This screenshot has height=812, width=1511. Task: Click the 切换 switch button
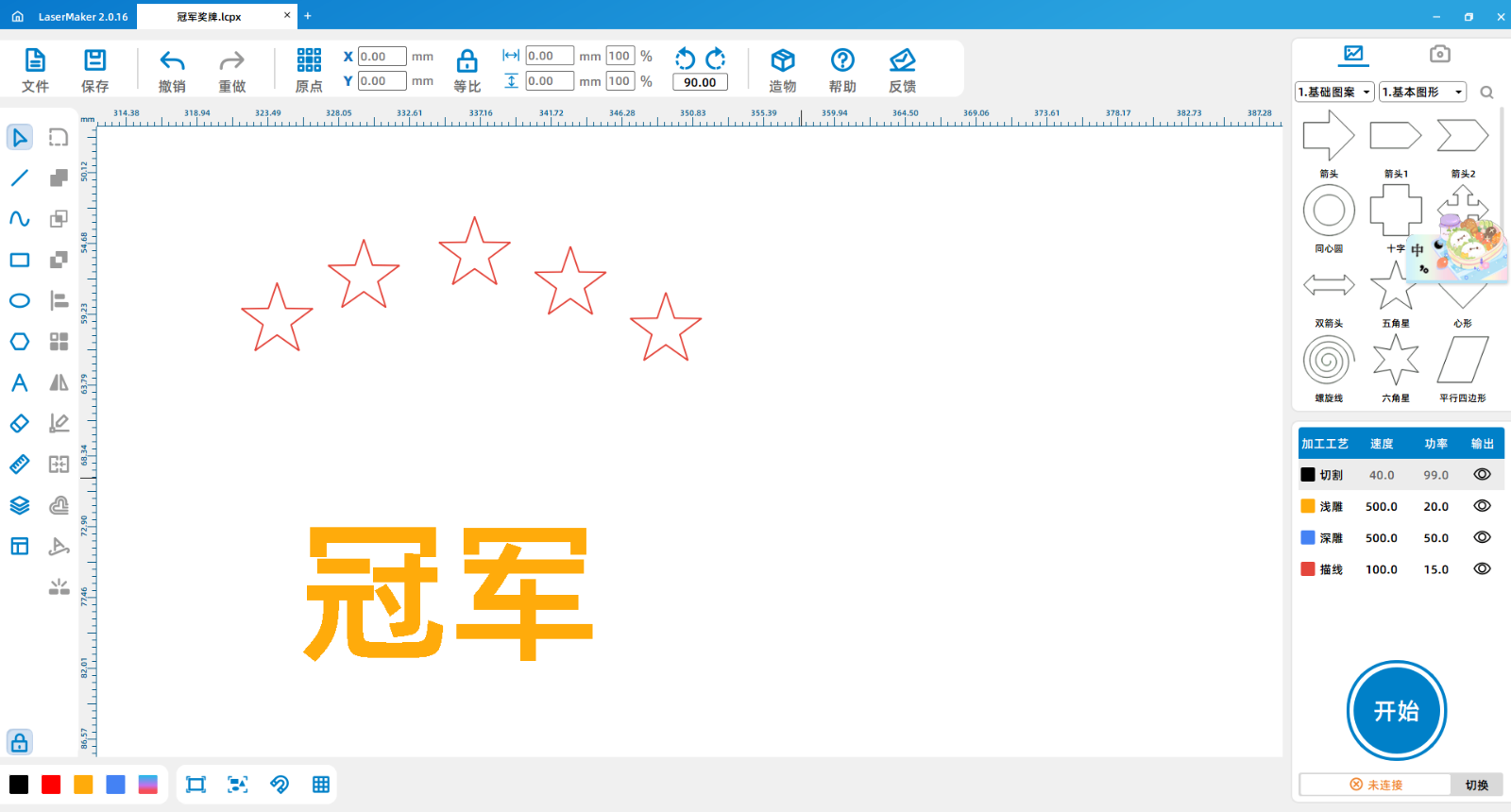(x=1476, y=785)
